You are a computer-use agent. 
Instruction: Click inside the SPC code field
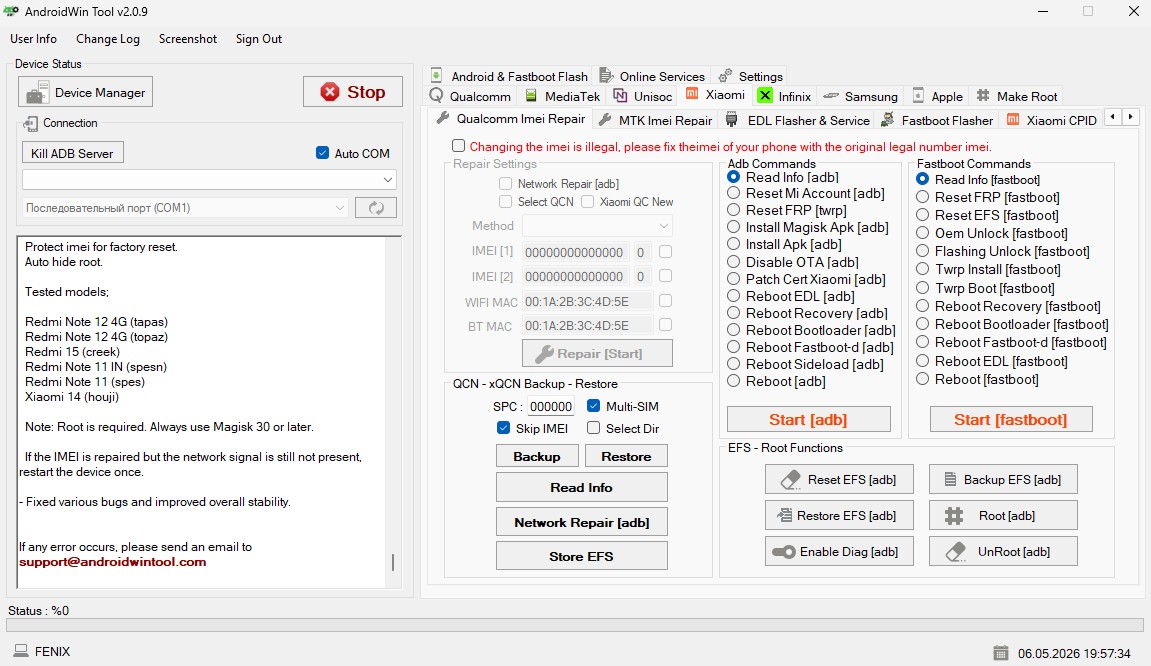pyautogui.click(x=551, y=406)
